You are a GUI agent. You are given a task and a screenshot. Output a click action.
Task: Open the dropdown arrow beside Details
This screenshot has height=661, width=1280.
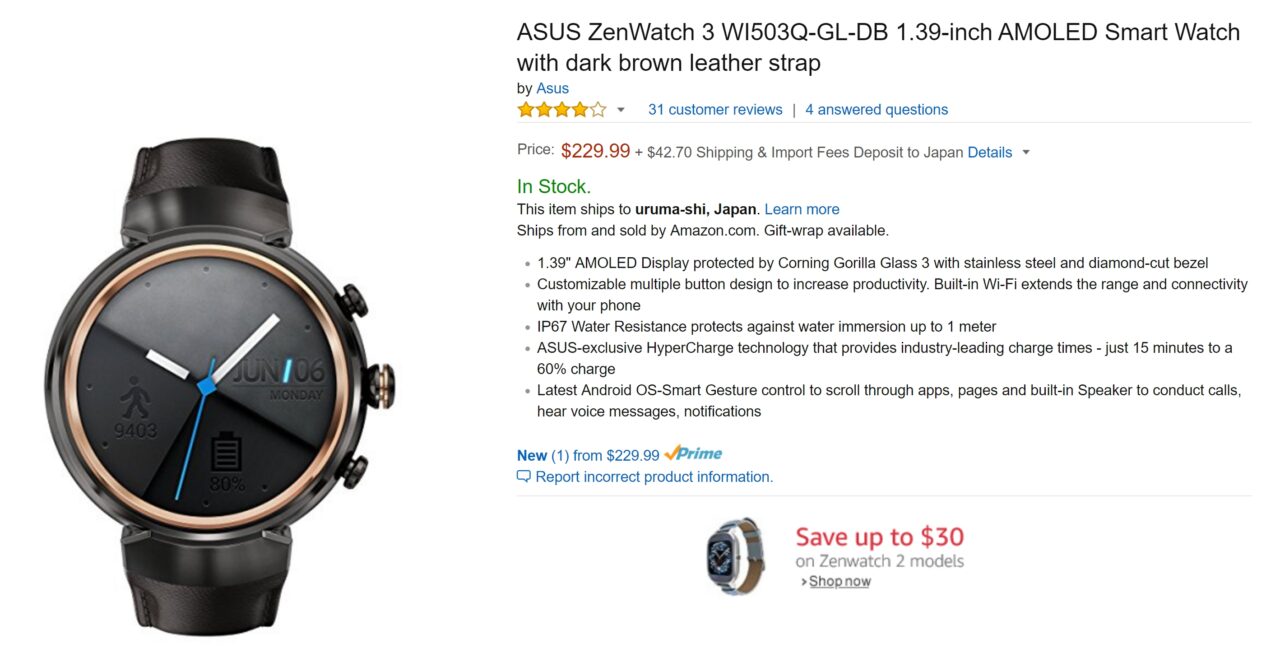click(1026, 153)
